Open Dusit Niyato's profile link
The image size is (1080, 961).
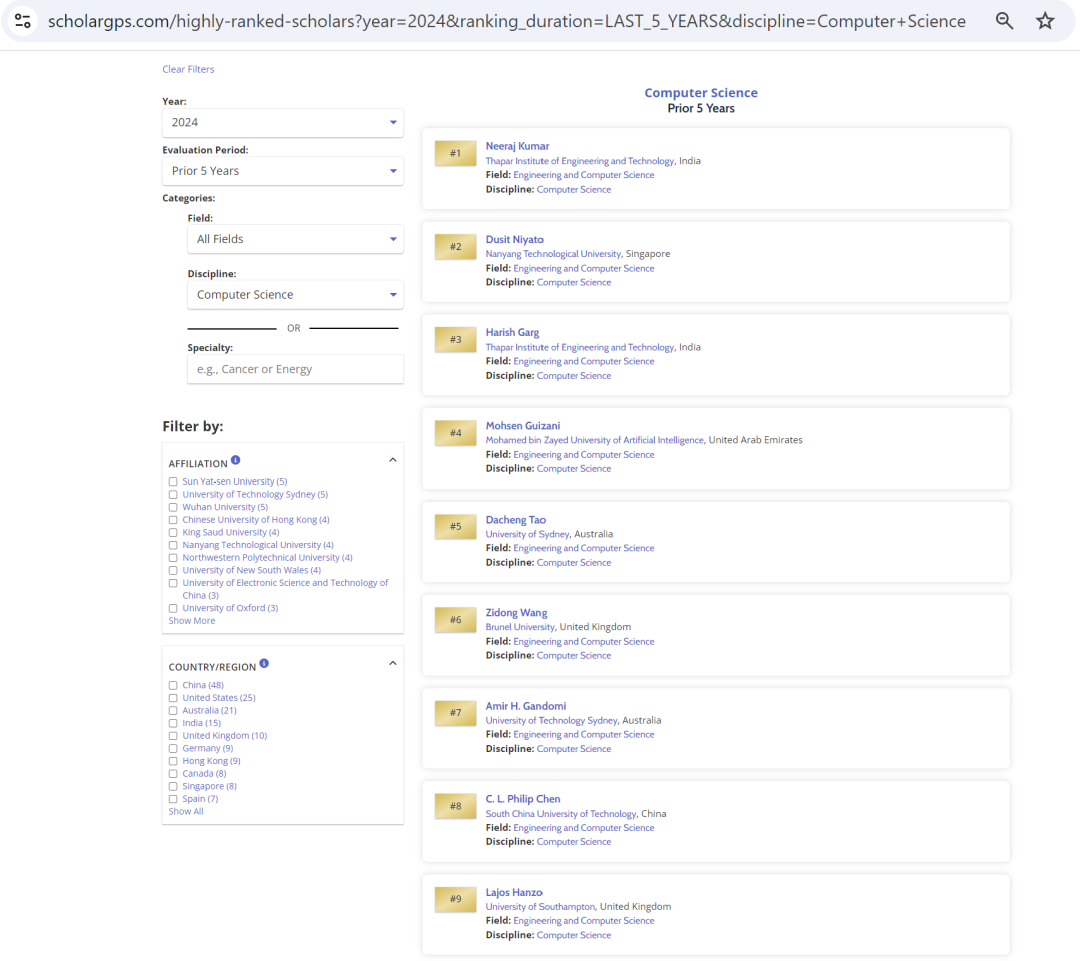click(515, 239)
